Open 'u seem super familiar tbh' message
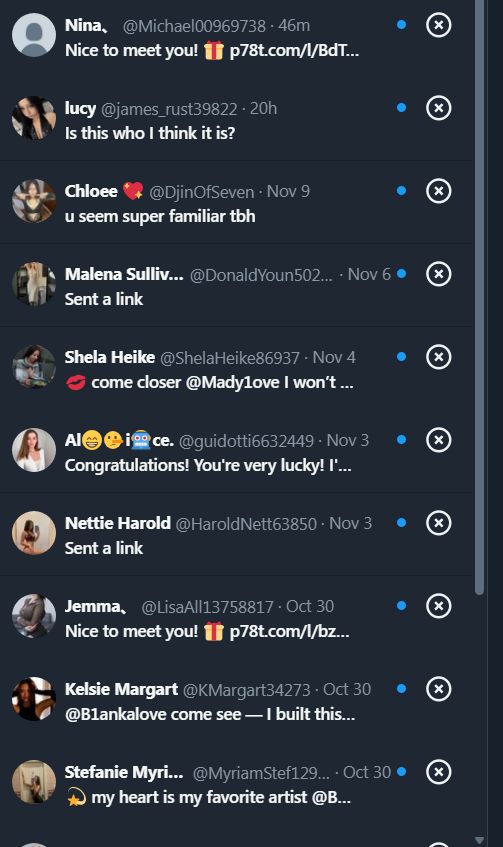 point(160,216)
